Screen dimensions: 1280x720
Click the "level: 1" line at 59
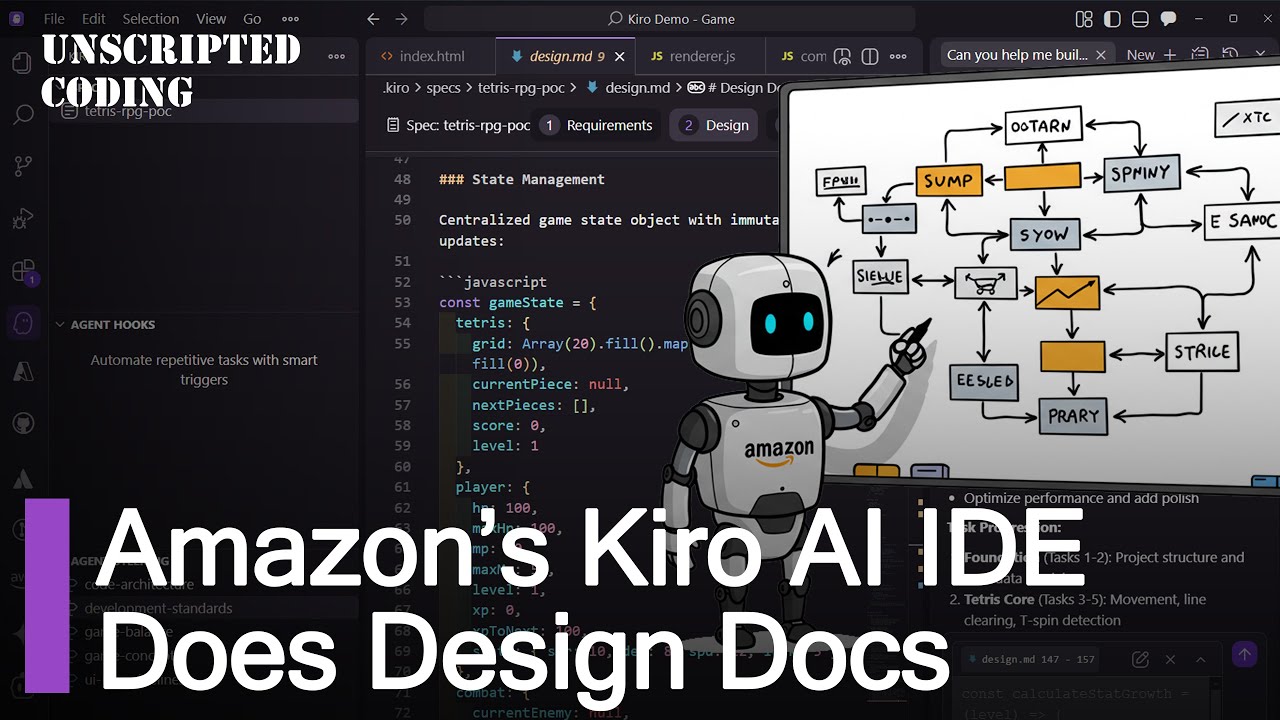coord(505,446)
